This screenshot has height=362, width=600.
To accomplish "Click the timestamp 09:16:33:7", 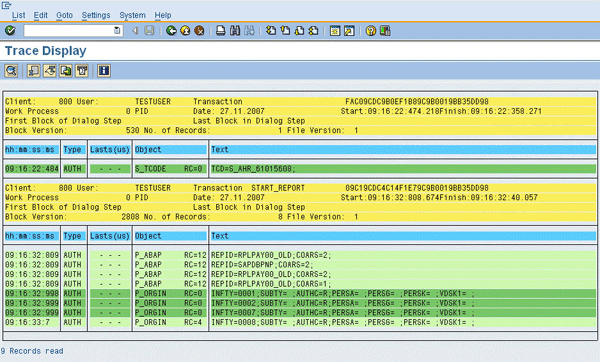I will click(x=27, y=322).
